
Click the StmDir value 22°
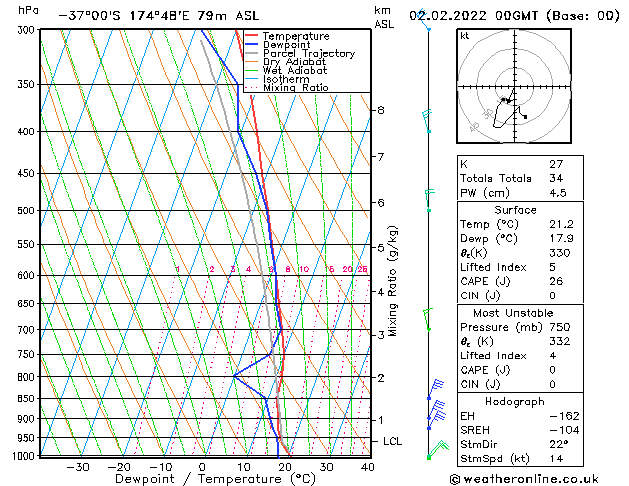pyautogui.click(x=559, y=445)
